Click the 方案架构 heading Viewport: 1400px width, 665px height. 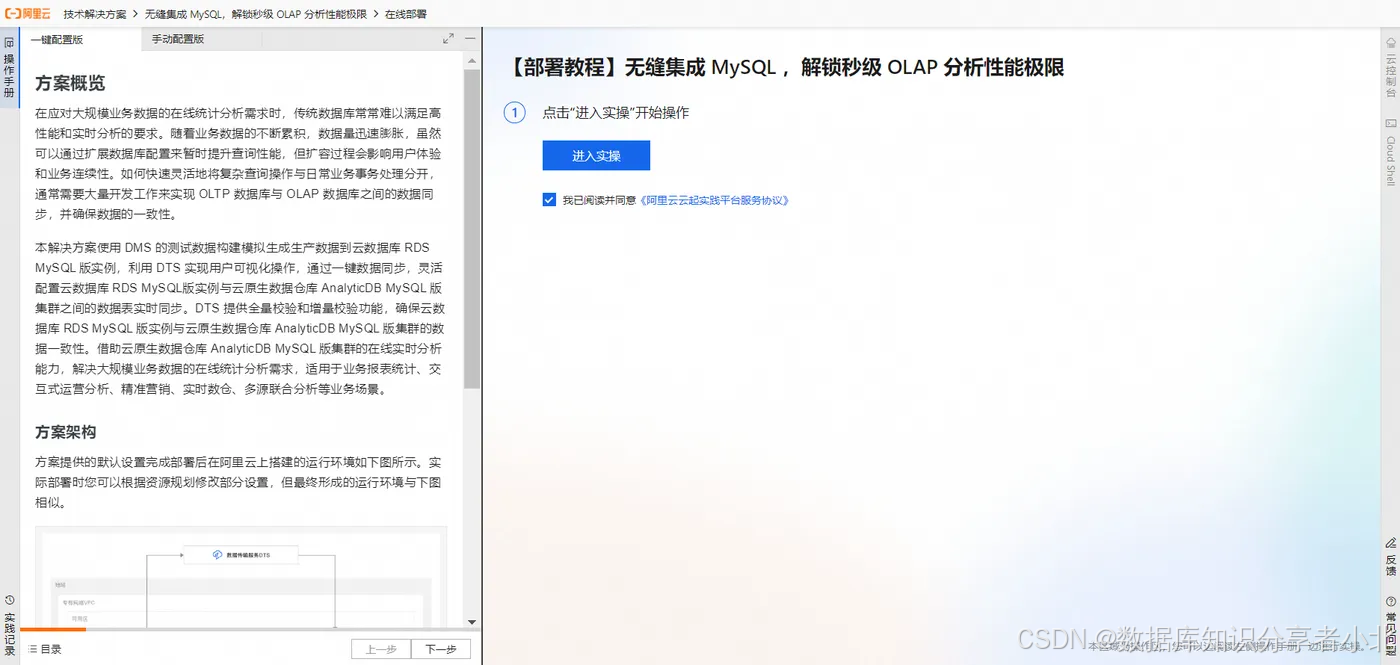click(66, 432)
